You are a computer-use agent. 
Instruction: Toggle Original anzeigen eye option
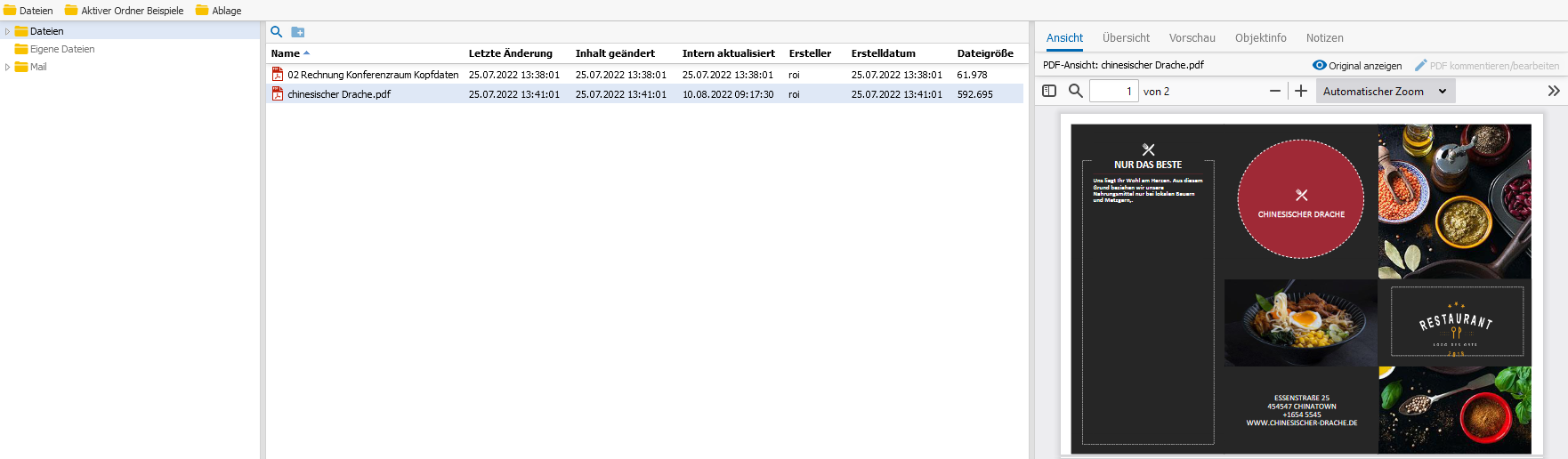[x=1357, y=66]
